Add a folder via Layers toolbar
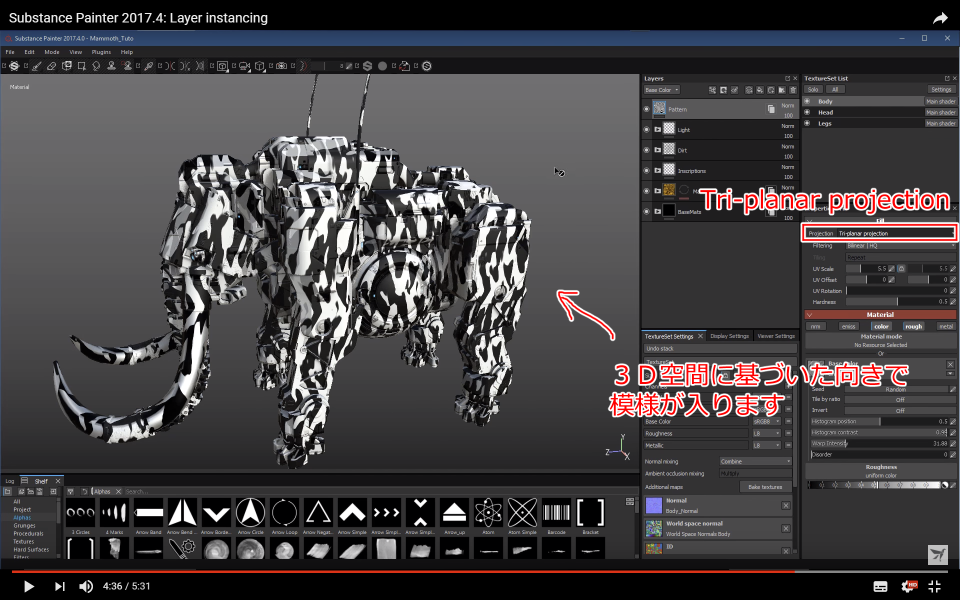The image size is (960, 600). pyautogui.click(x=782, y=90)
